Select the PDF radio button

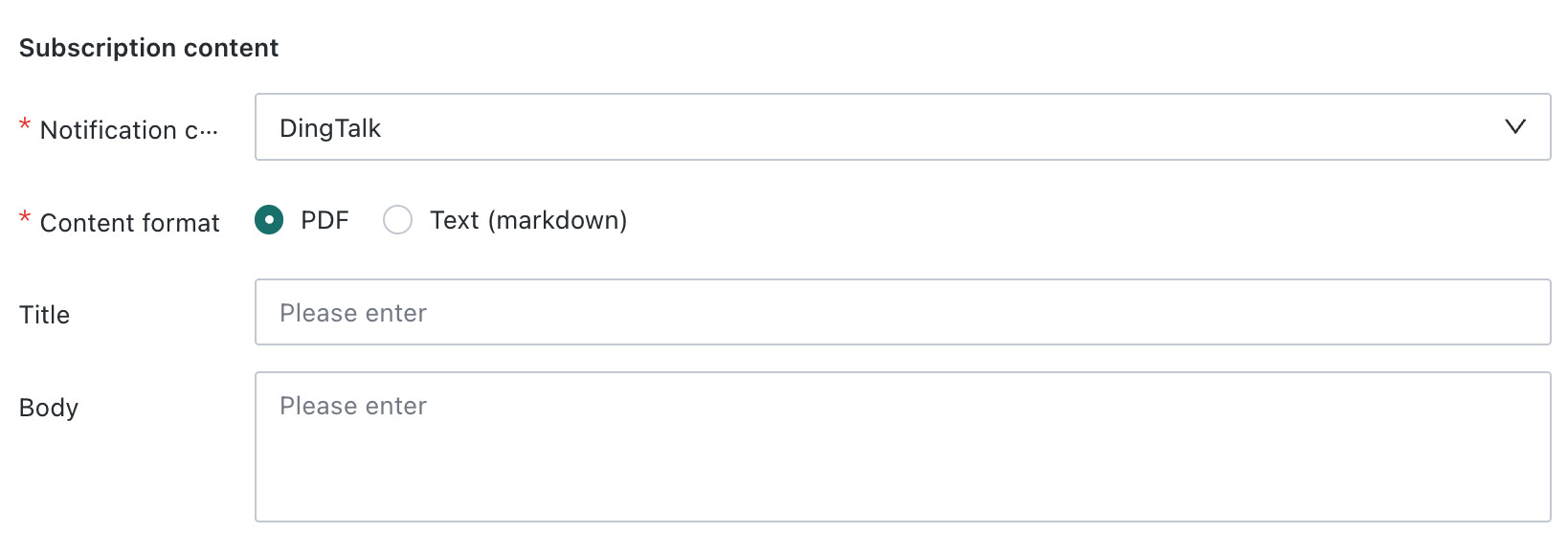coord(269,220)
